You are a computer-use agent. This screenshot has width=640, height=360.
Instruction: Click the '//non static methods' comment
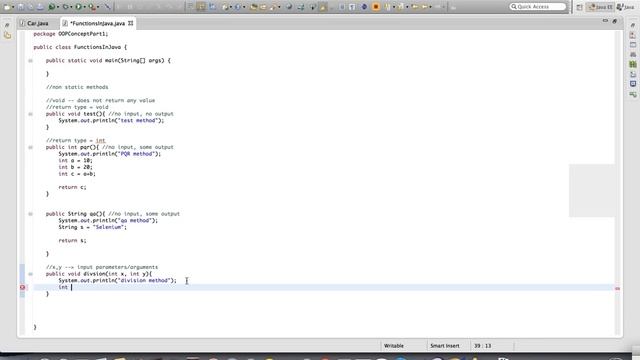coord(77,87)
